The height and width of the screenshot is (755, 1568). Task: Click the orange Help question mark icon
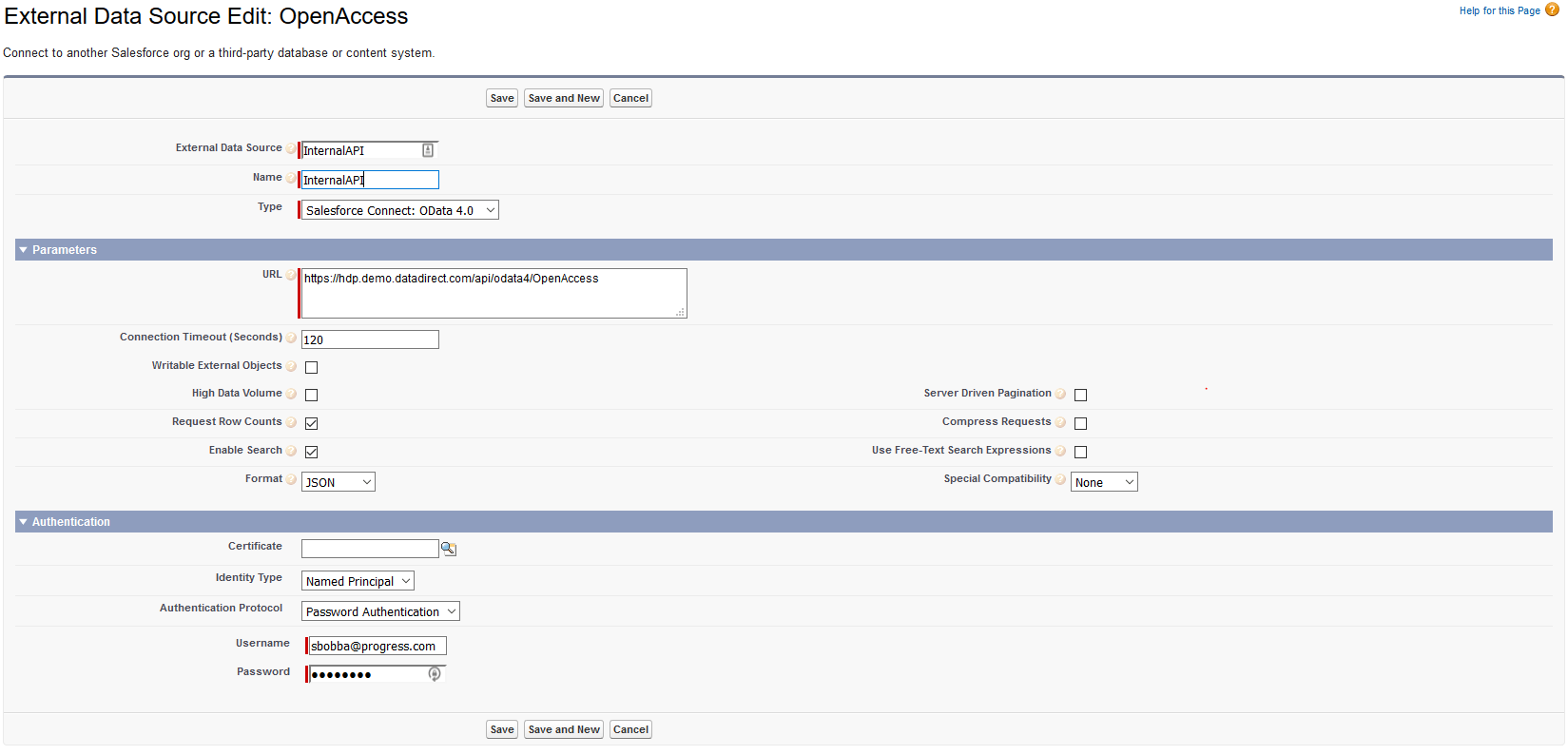click(x=1552, y=10)
